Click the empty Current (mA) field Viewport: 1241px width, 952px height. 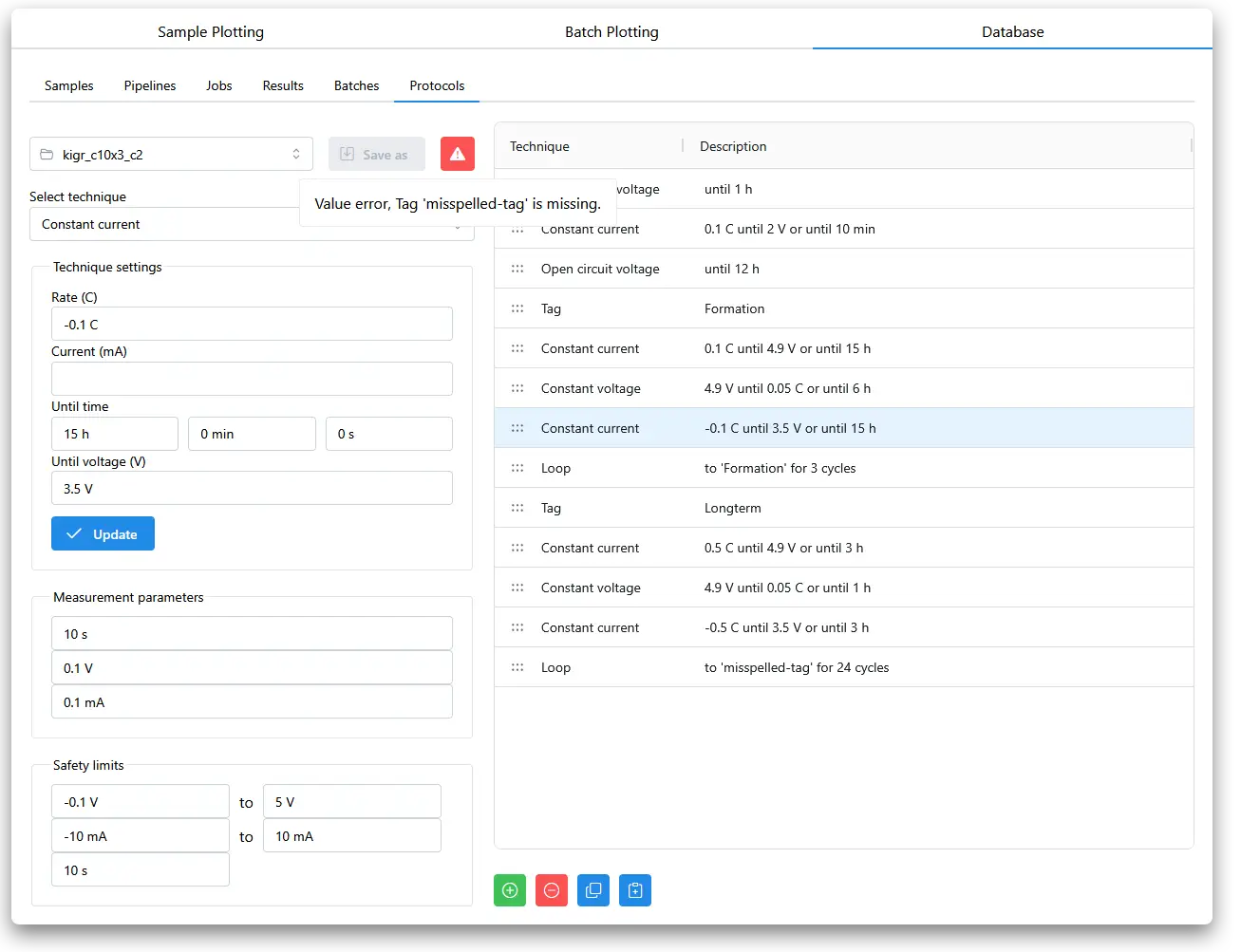[252, 379]
